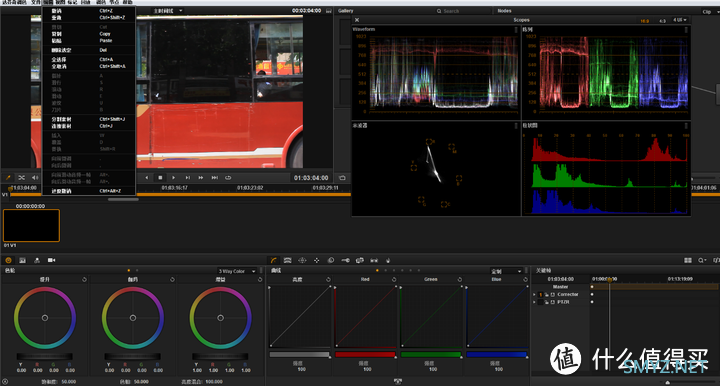This screenshot has width=720, height=386.
Task: Open the Blur palette icon
Action: (331, 260)
